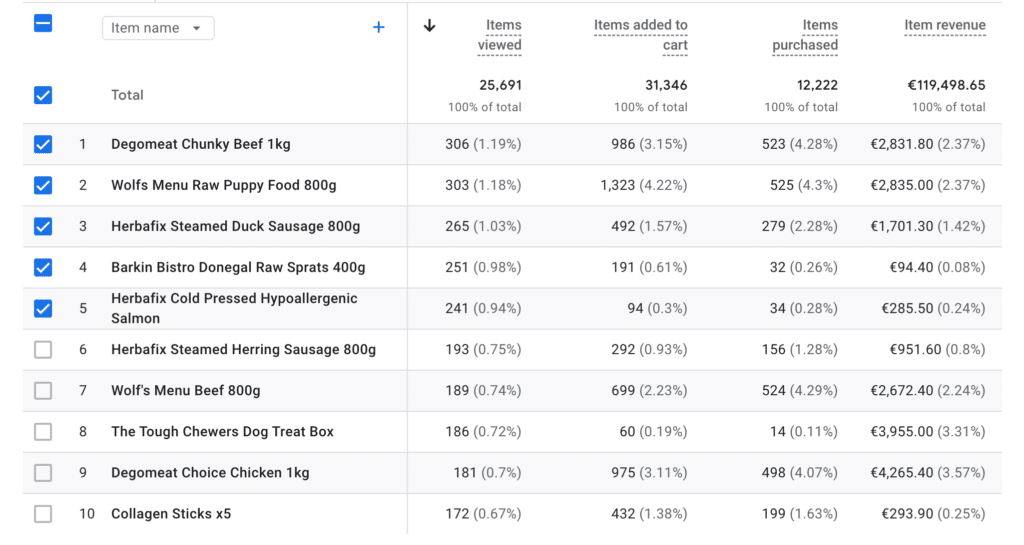Image resolution: width=1024 pixels, height=545 pixels.
Task: Click 523 (4.28%) items purchased cell
Action: click(800, 144)
